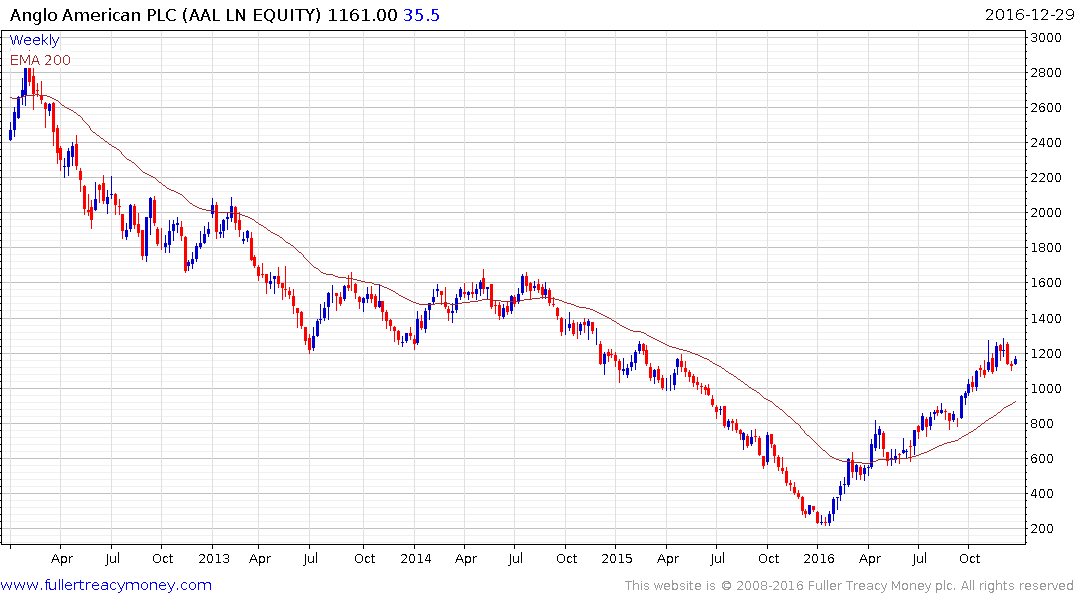Select the price value 1161.00
1075x600 pixels.
pos(362,15)
